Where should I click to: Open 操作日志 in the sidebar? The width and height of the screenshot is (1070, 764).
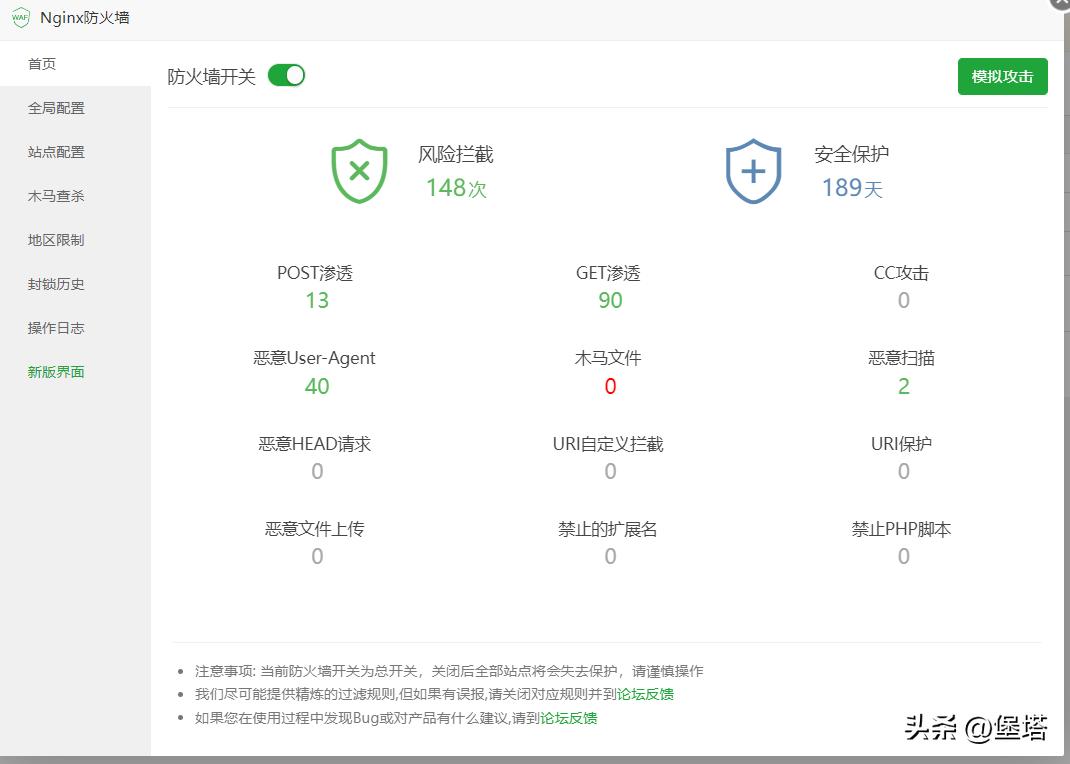(56, 328)
